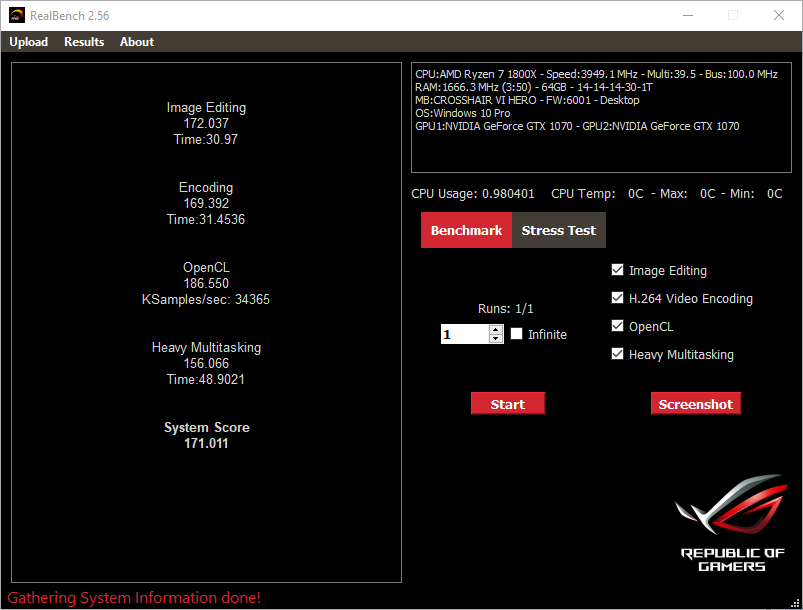This screenshot has height=610, width=803.
Task: Click the CPU Temp: 0C readout
Action: pos(597,194)
